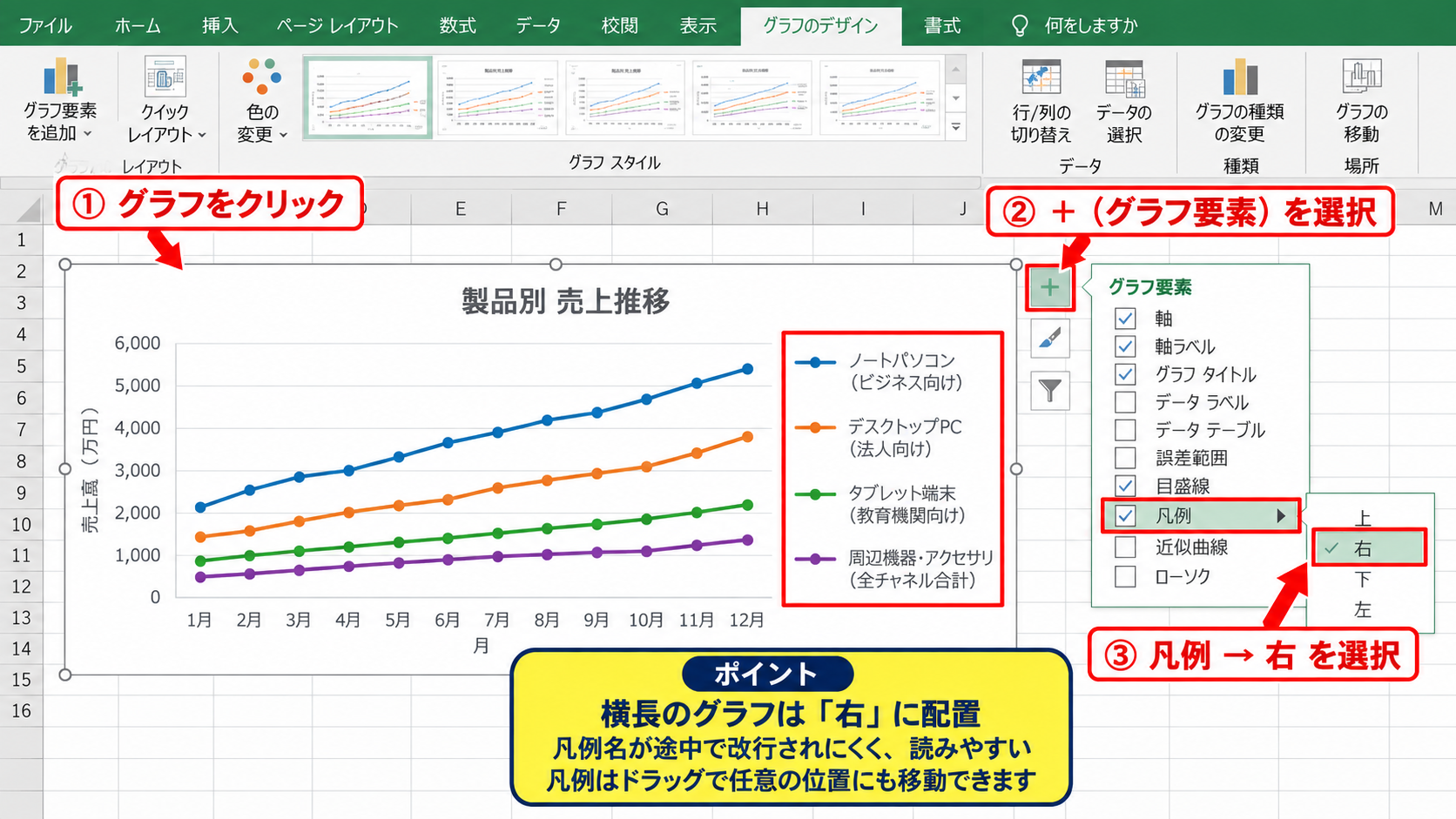Open the クイックレイアウト ribbon icon
The width and height of the screenshot is (1456, 819).
(165, 77)
